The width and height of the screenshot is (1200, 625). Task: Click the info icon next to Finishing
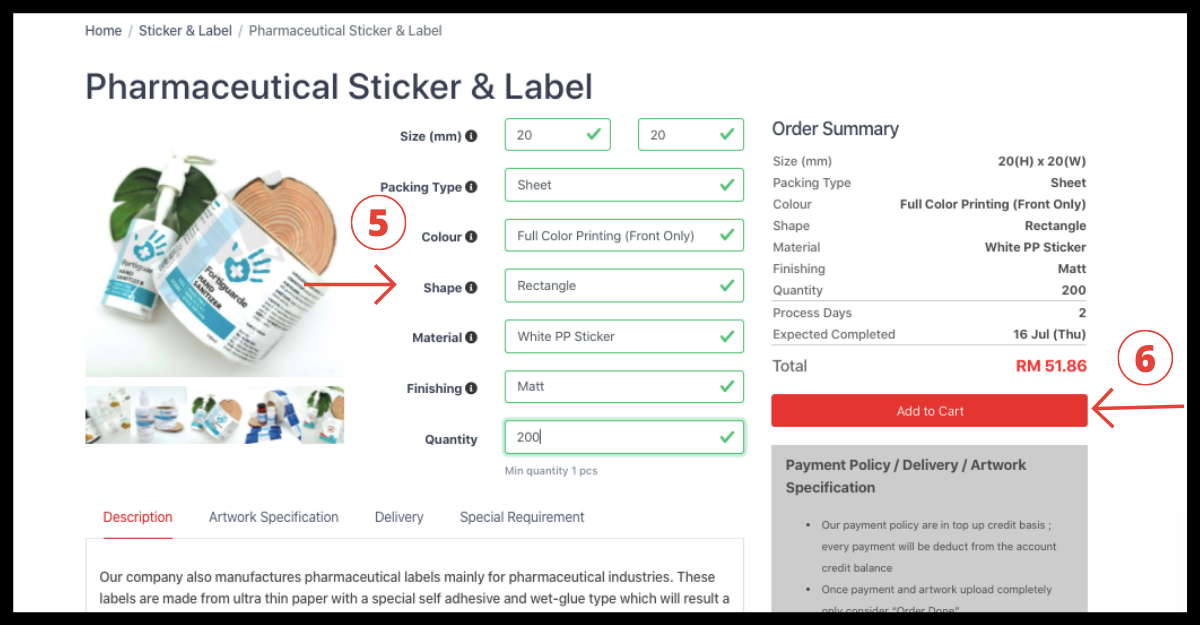tap(471, 388)
